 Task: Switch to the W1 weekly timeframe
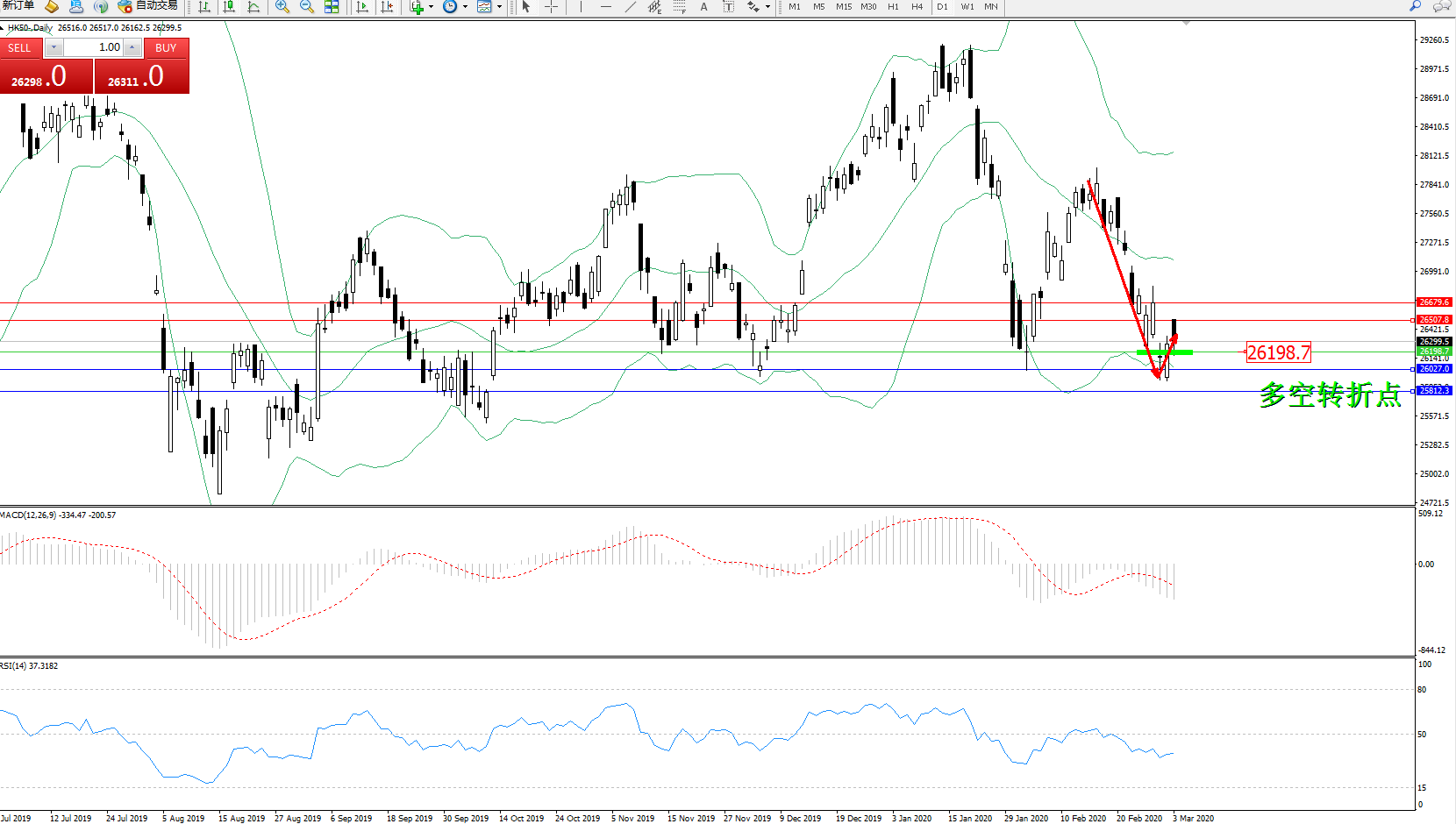(x=967, y=7)
